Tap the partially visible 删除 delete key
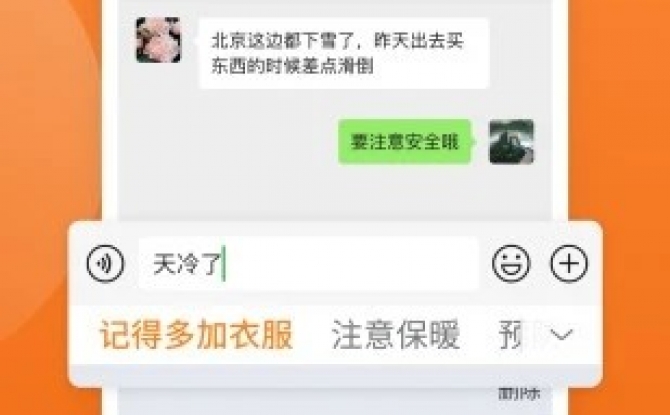 tap(519, 394)
